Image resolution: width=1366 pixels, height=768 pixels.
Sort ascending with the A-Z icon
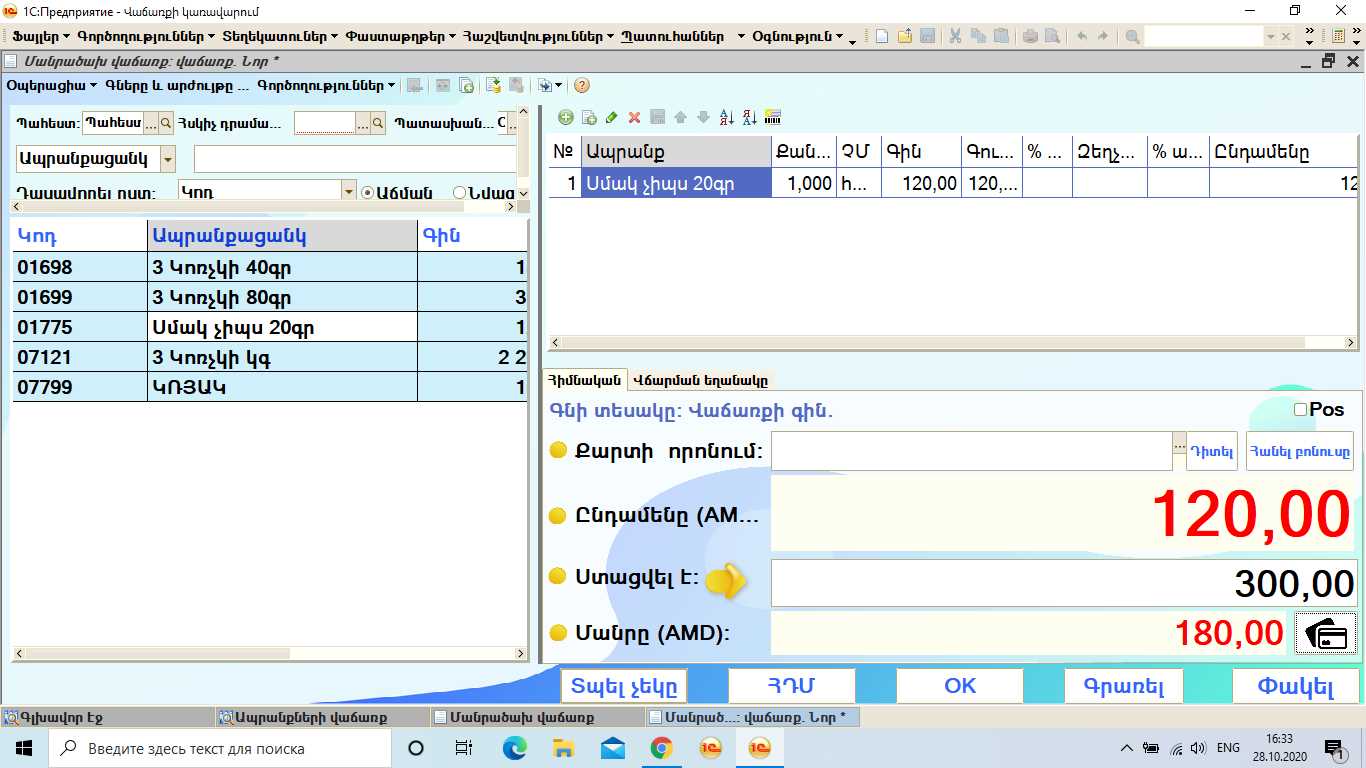coord(727,117)
